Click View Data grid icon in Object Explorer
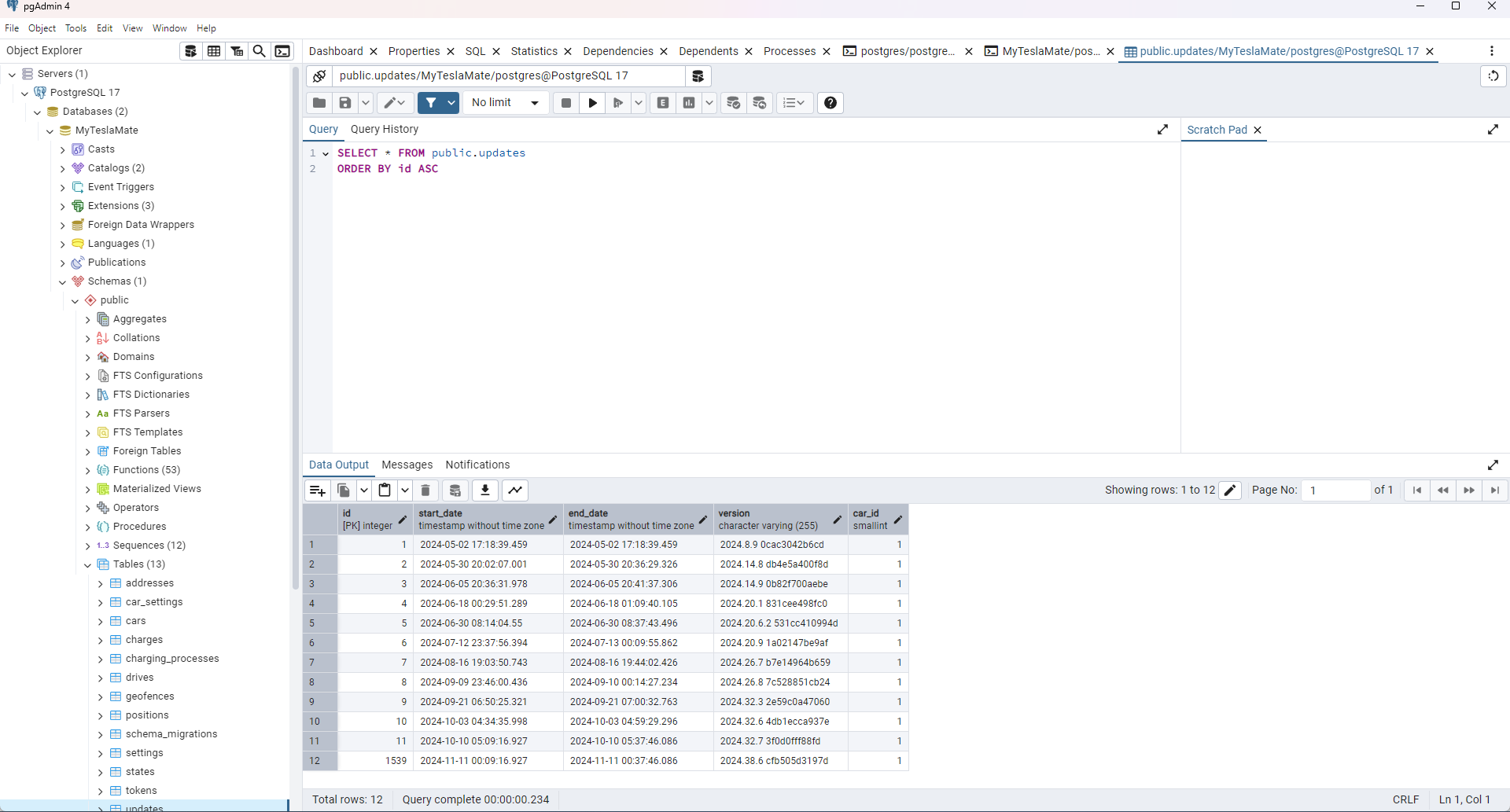Screen dimensions: 1510x812 coord(214,51)
